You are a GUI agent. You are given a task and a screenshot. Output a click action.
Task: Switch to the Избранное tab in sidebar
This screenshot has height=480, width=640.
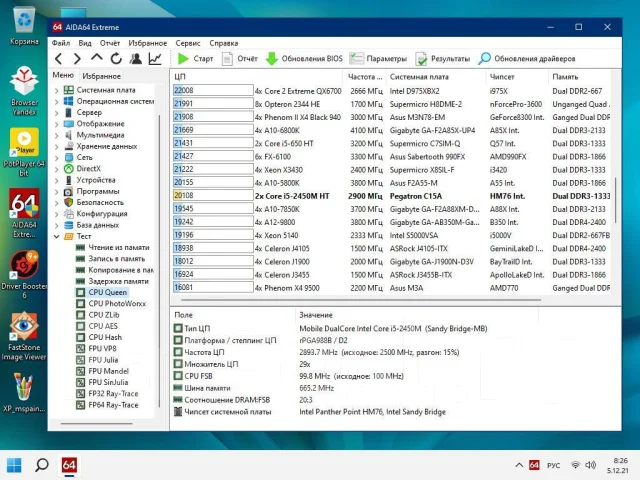pyautogui.click(x=101, y=76)
